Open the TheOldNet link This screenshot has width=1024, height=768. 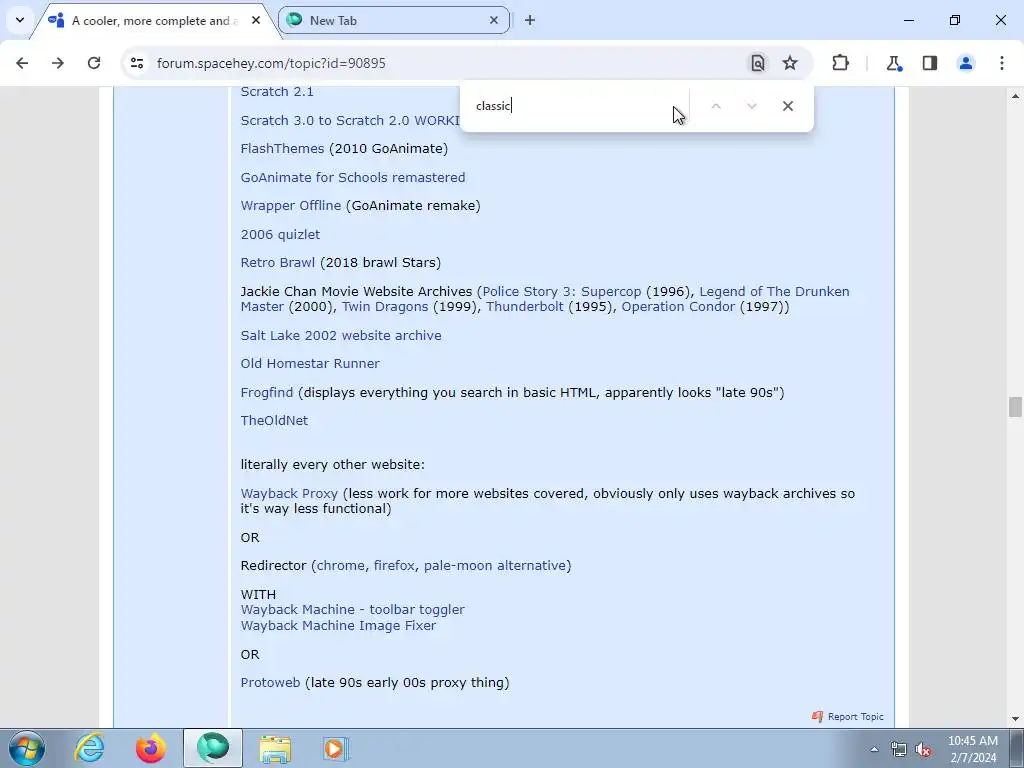(274, 421)
